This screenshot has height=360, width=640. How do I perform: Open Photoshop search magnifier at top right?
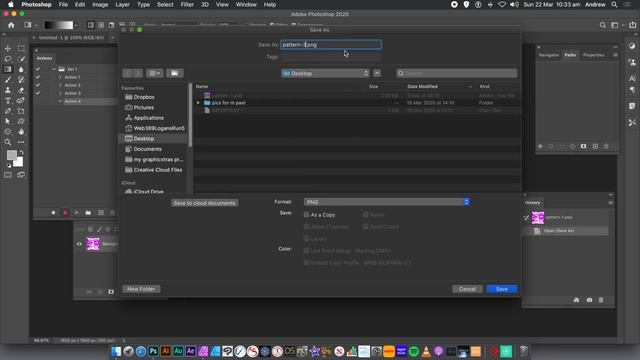click(602, 25)
